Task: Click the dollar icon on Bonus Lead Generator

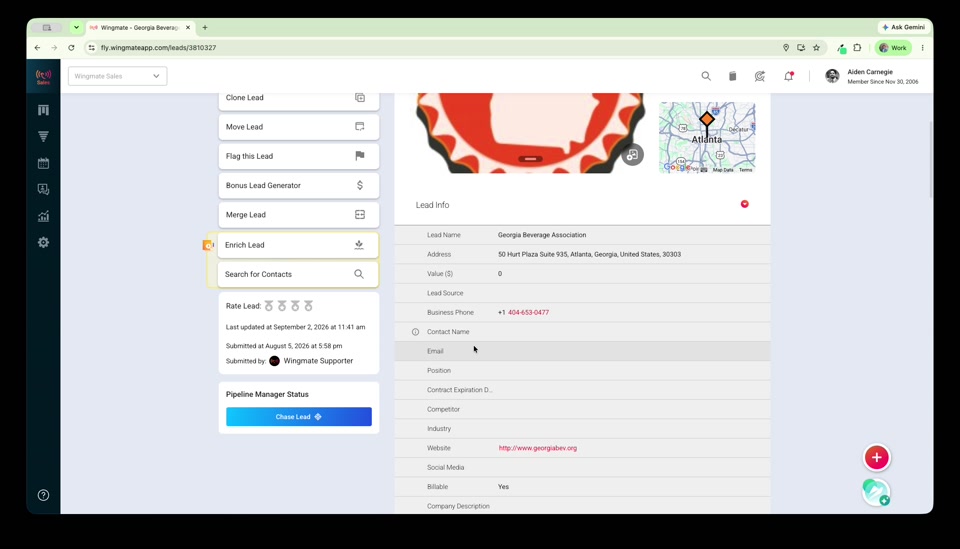Action: [359, 185]
